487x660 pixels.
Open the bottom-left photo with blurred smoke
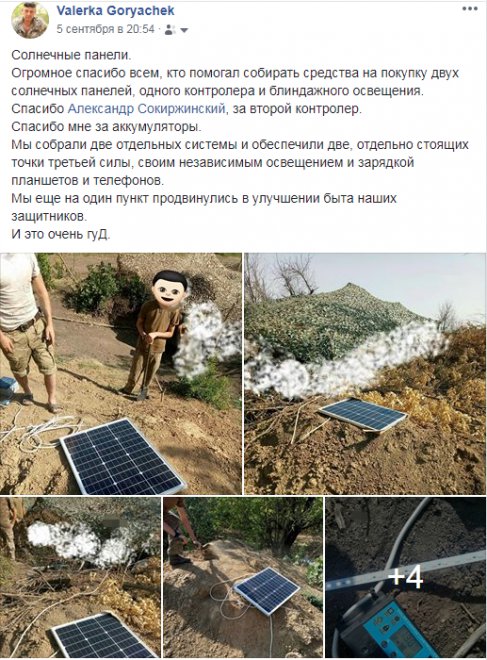(x=80, y=578)
